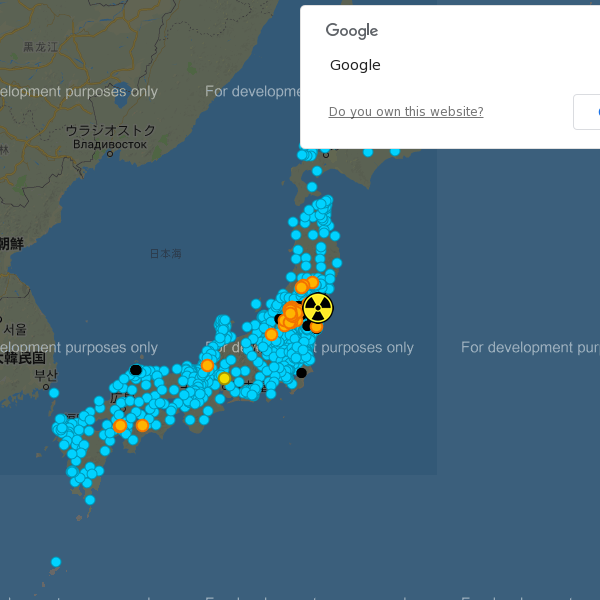The image size is (600, 600).
Task: Click the orange marker just below the radiation icon
Action: click(x=316, y=327)
